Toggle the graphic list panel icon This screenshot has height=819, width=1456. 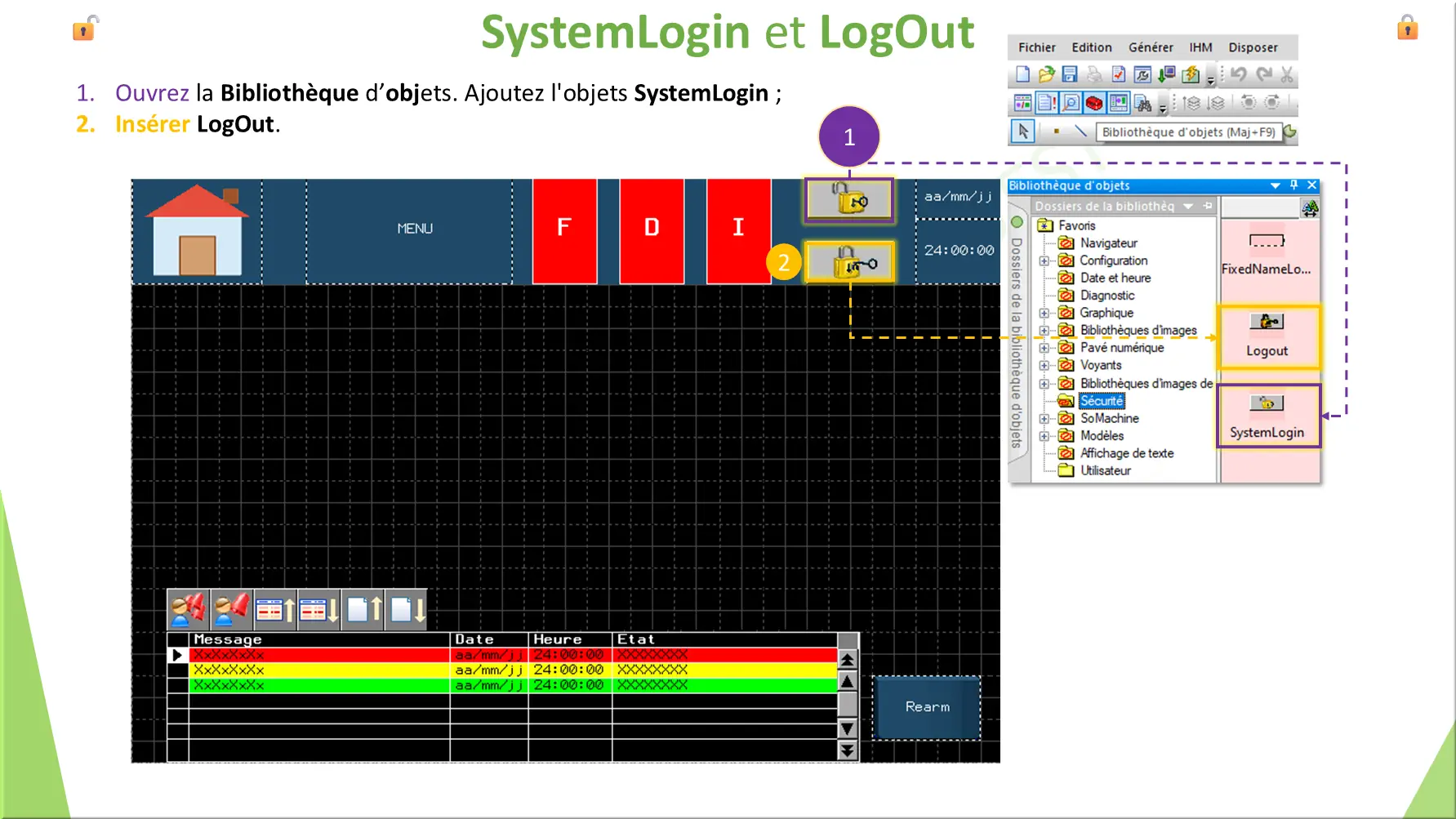point(1119,103)
